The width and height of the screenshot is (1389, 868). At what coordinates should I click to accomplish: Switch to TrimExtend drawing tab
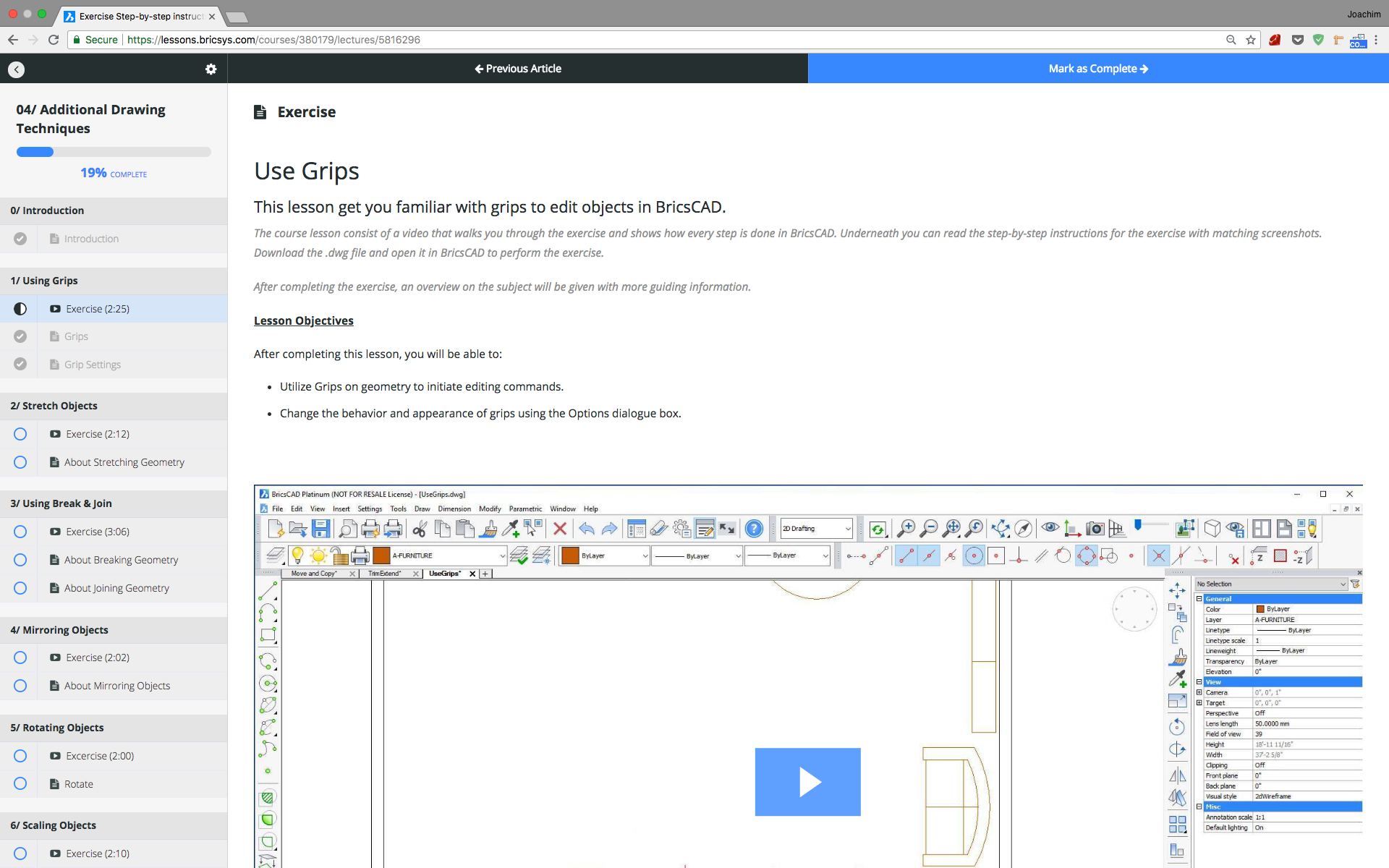click(384, 574)
